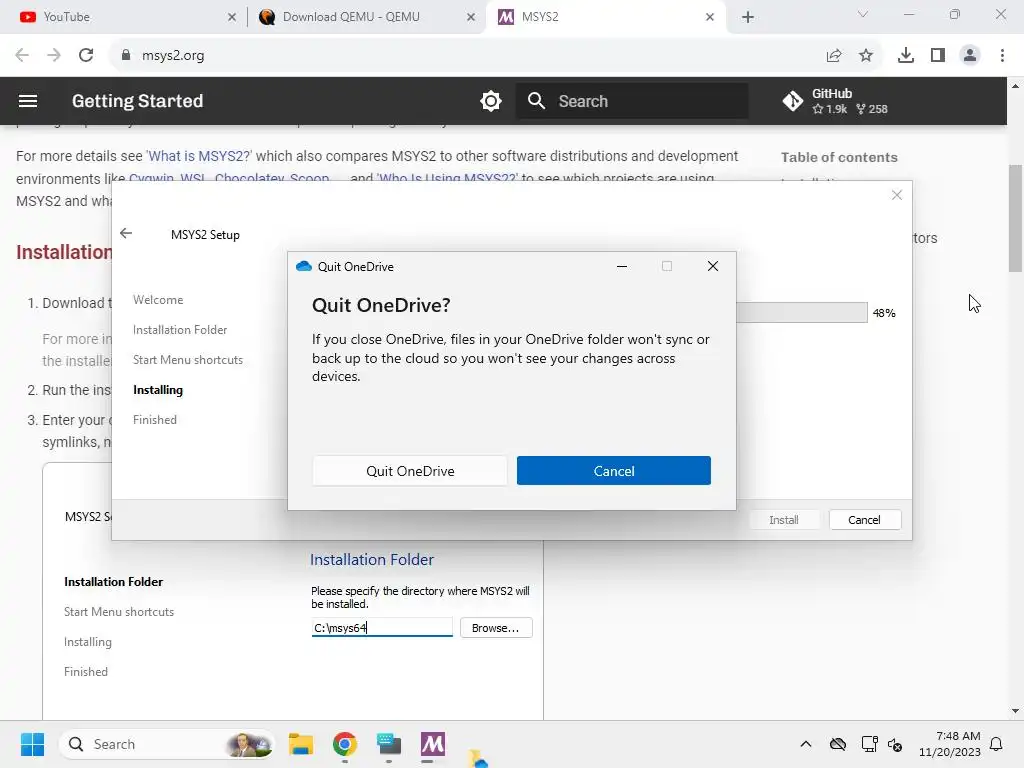Toggle the light/dark theme icon
This screenshot has width=1024, height=768.
490,101
